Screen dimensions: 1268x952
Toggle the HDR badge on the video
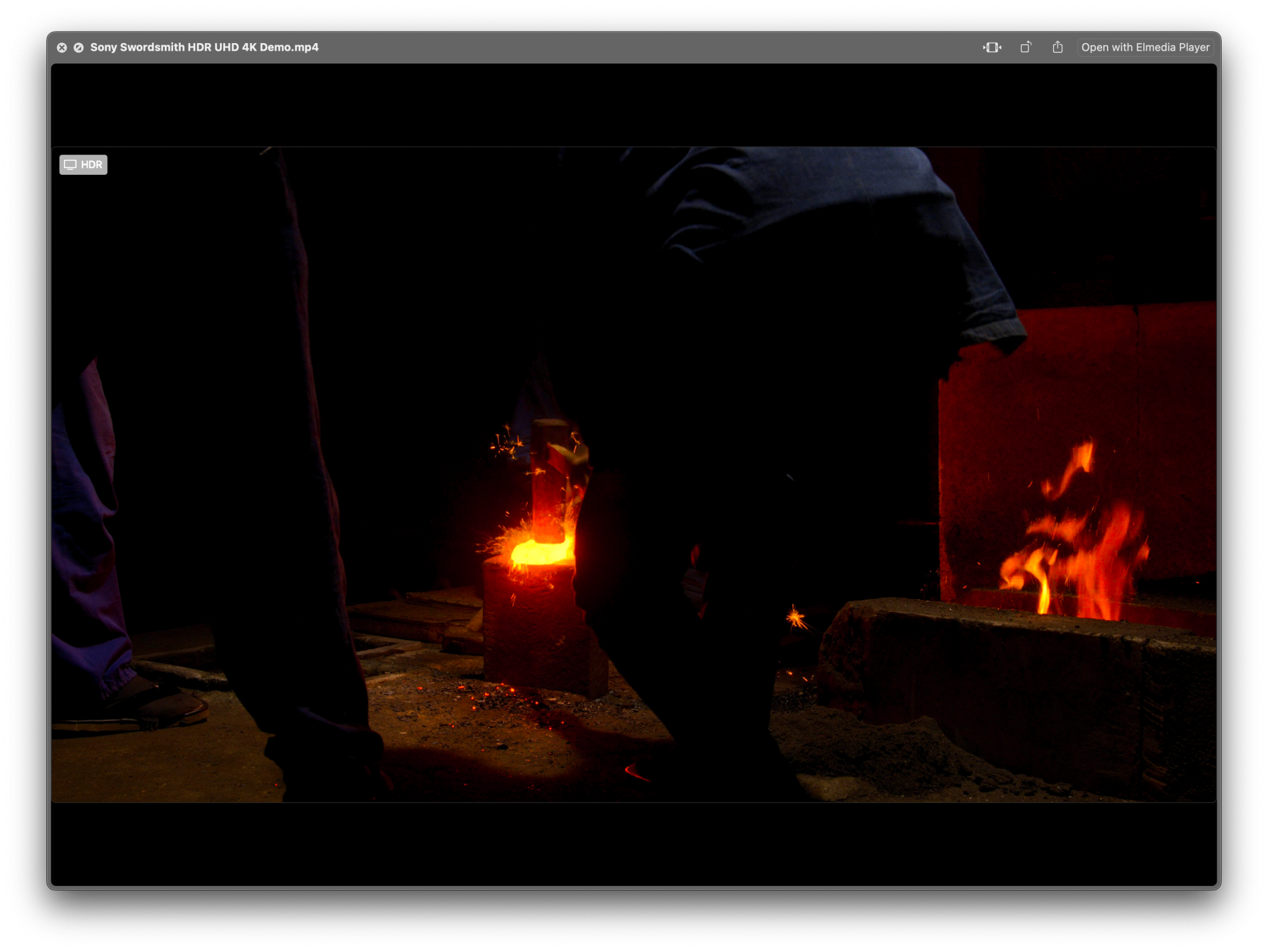pos(84,165)
